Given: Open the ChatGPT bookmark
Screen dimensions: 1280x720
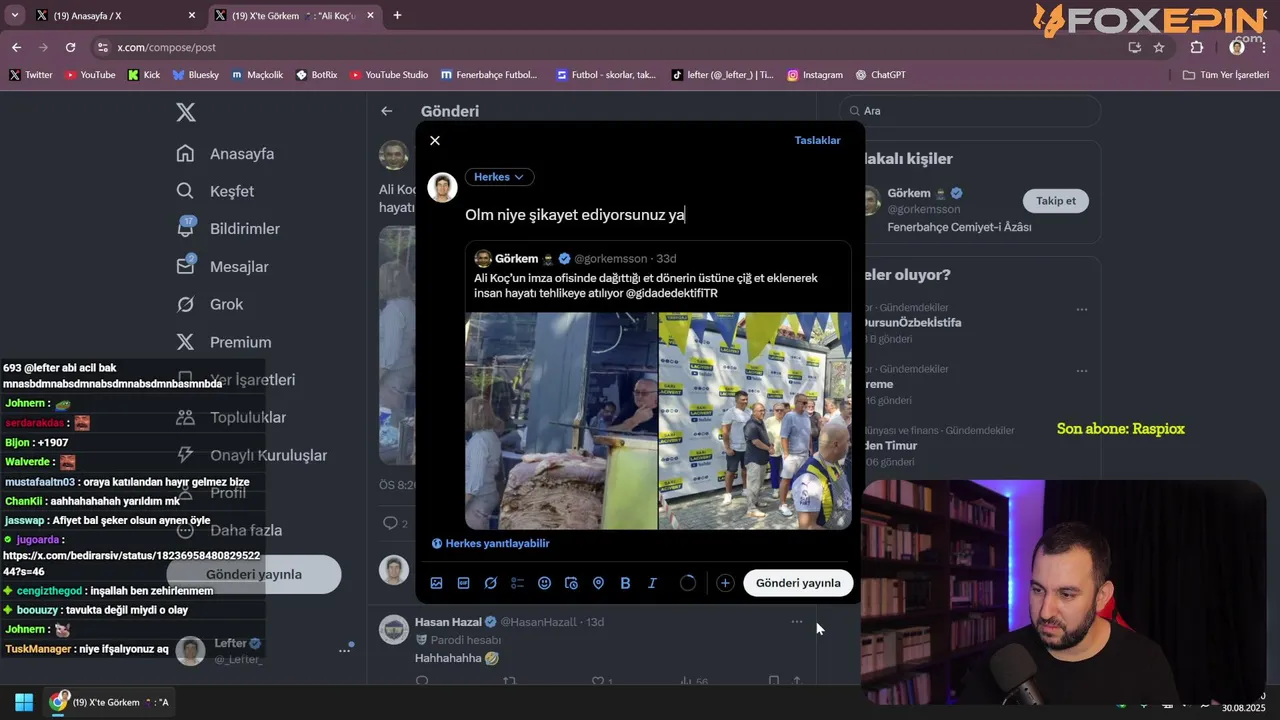Looking at the screenshot, I should click(880, 75).
